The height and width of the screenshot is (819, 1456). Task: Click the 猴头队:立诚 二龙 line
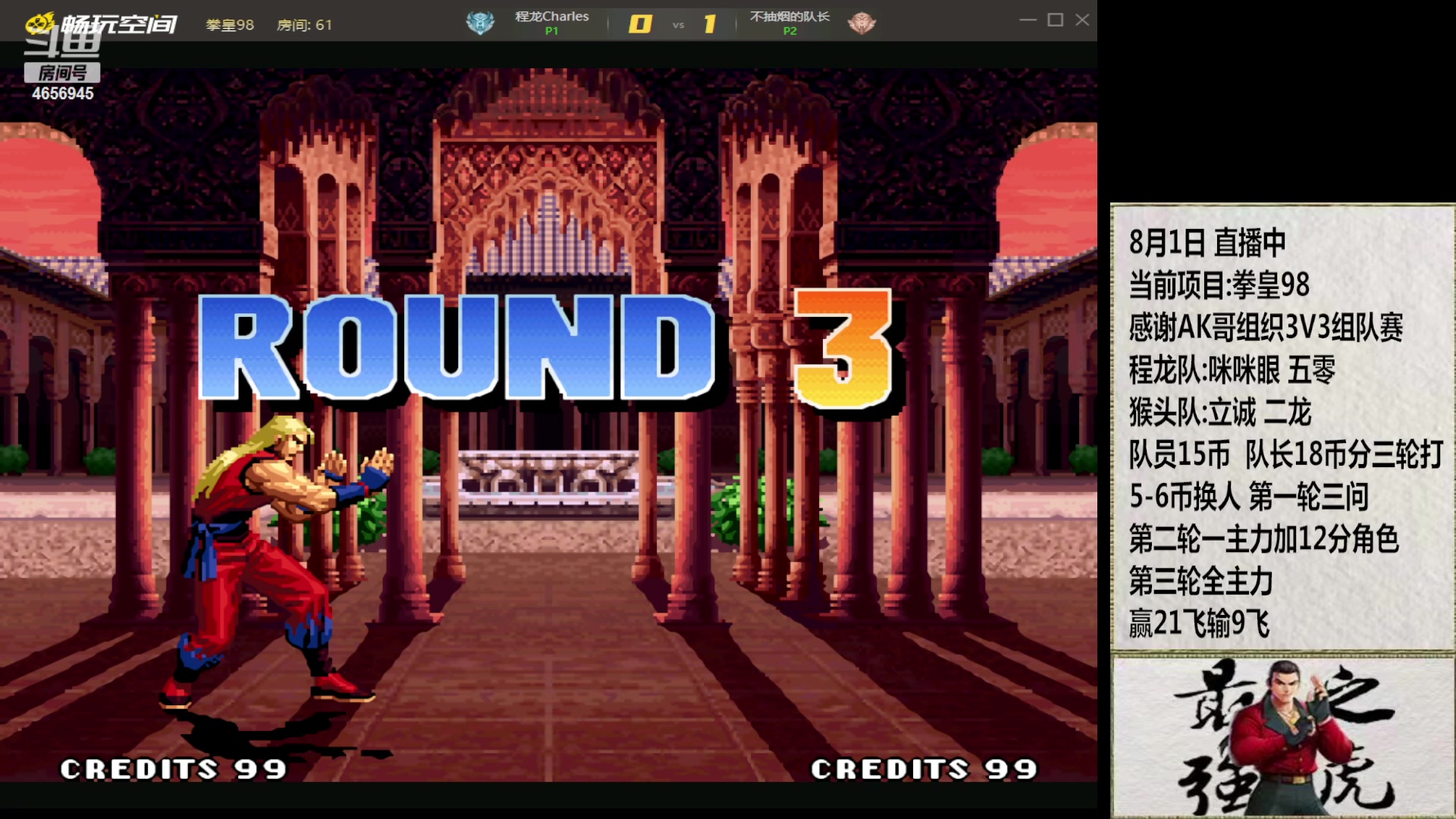click(x=1219, y=412)
